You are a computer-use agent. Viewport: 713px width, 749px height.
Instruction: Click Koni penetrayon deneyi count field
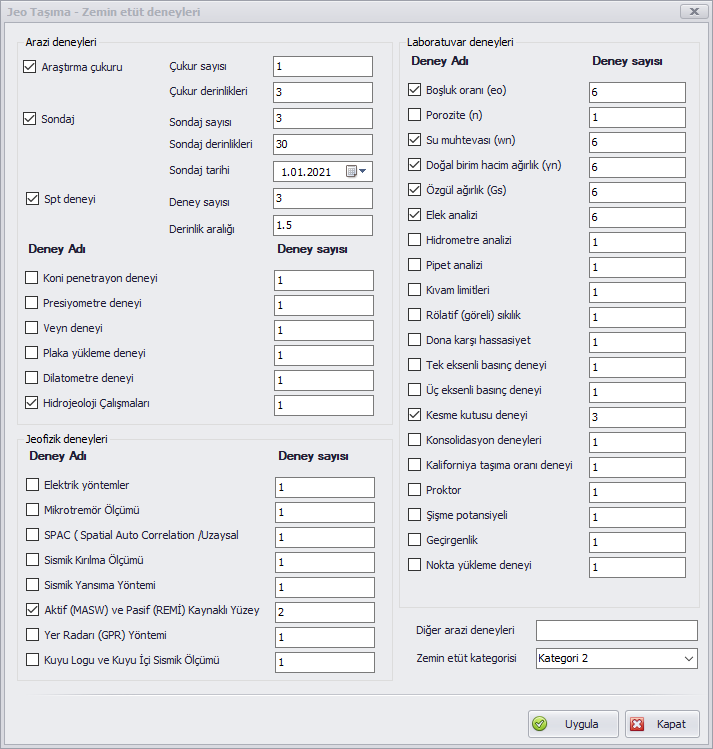point(324,280)
